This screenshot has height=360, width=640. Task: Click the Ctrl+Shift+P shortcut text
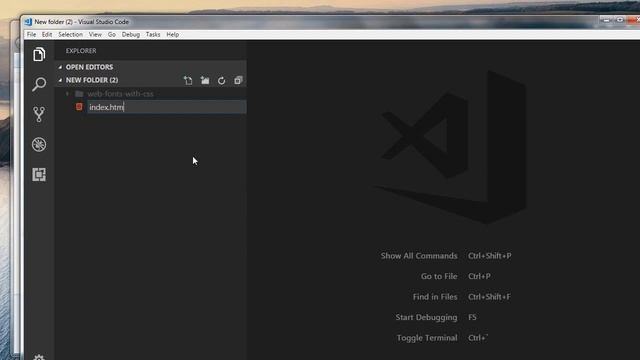[x=489, y=256]
